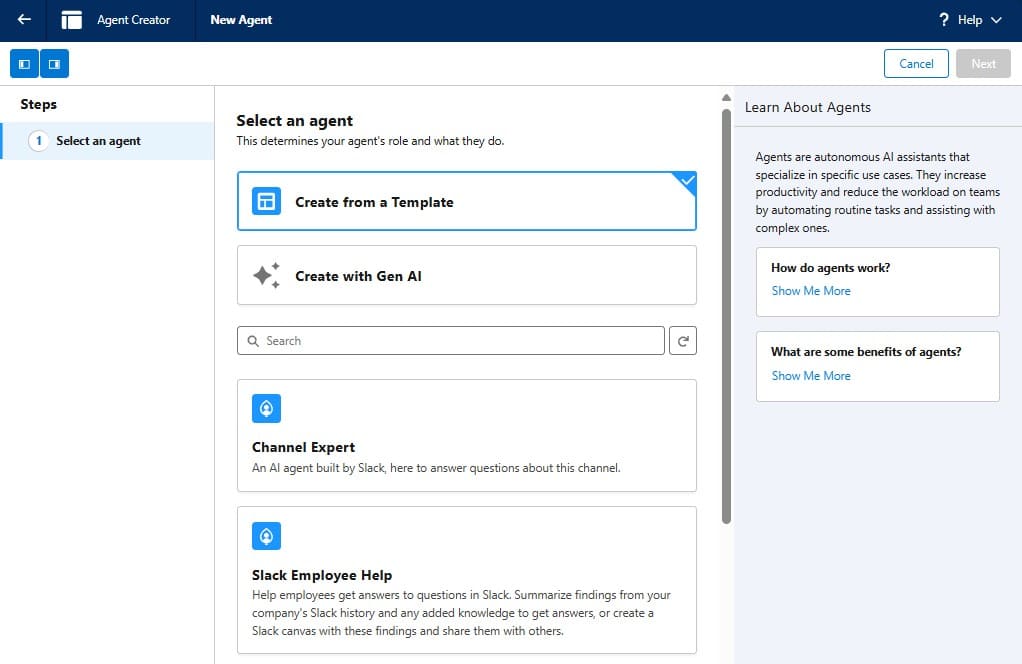Select the Create from a Template option
This screenshot has width=1022, height=664.
tap(466, 202)
